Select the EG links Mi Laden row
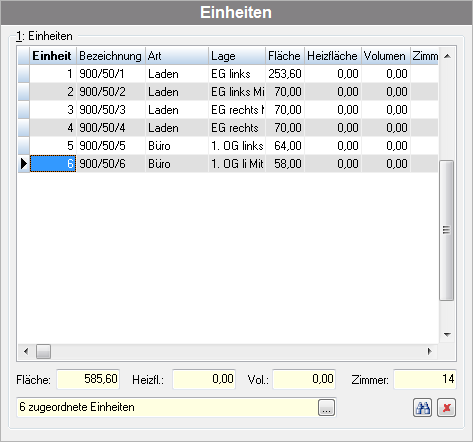Image resolution: width=473 pixels, height=442 pixels. [x=228, y=92]
